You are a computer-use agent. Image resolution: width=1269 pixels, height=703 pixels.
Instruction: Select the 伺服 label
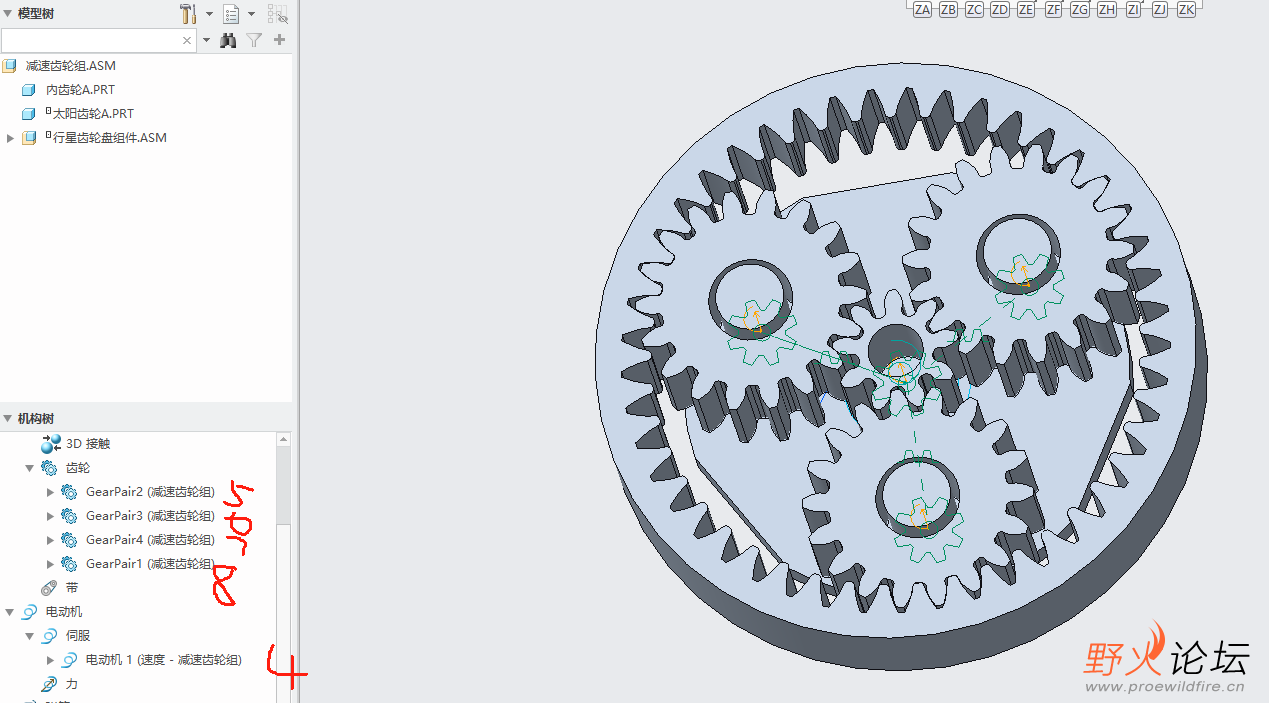click(x=78, y=636)
